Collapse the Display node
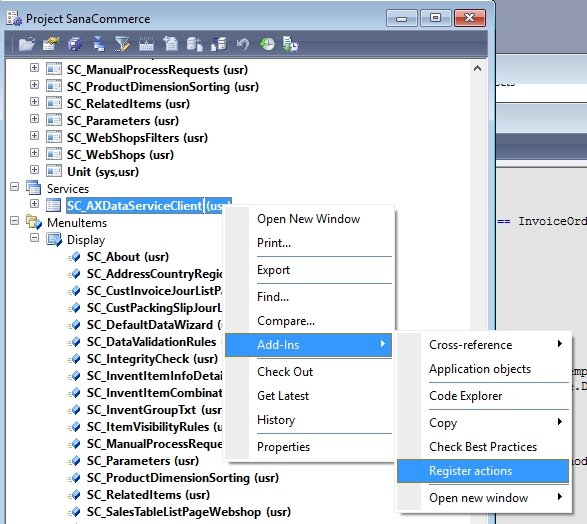Image resolution: width=587 pixels, height=524 pixels. [x=34, y=238]
